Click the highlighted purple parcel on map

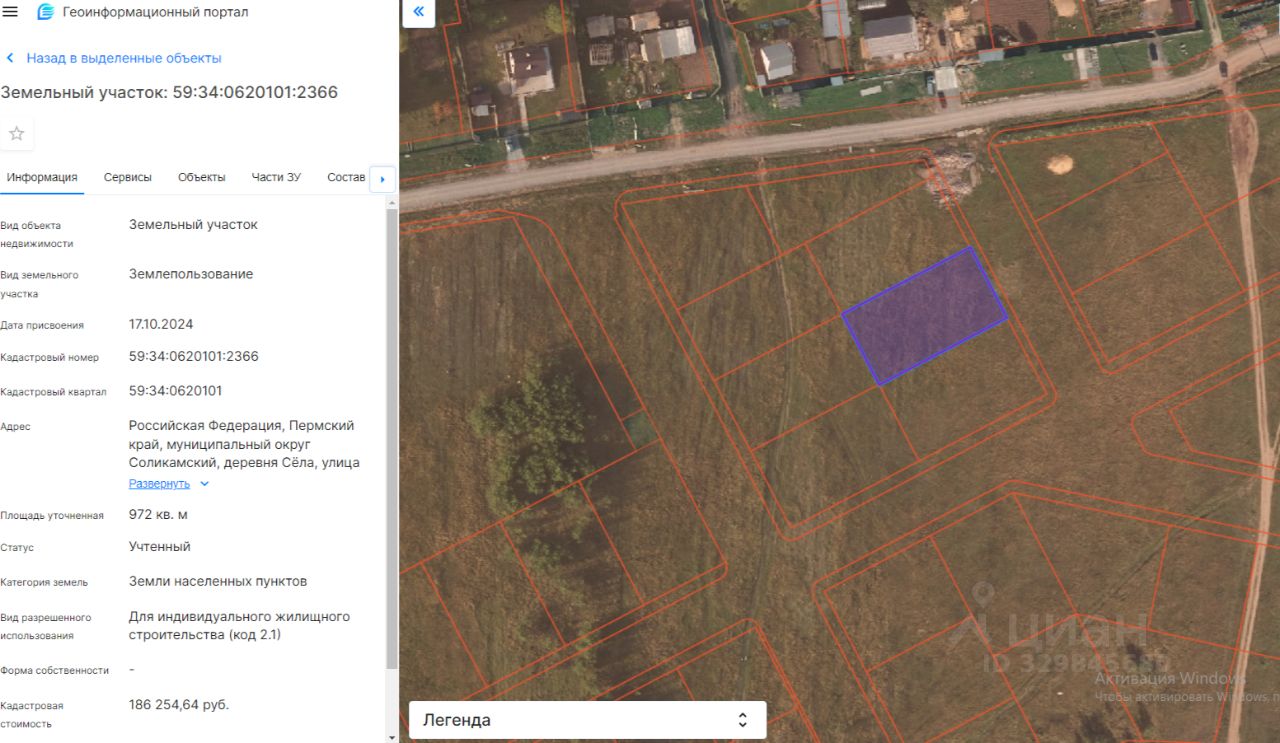coord(924,315)
